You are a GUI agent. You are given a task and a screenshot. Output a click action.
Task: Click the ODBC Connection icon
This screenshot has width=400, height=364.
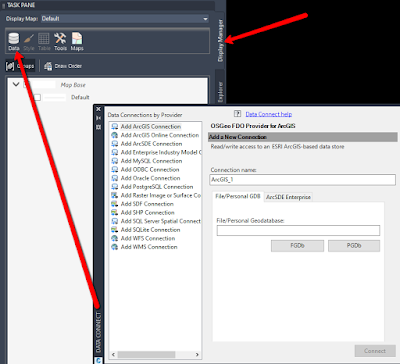pyautogui.click(x=115, y=169)
